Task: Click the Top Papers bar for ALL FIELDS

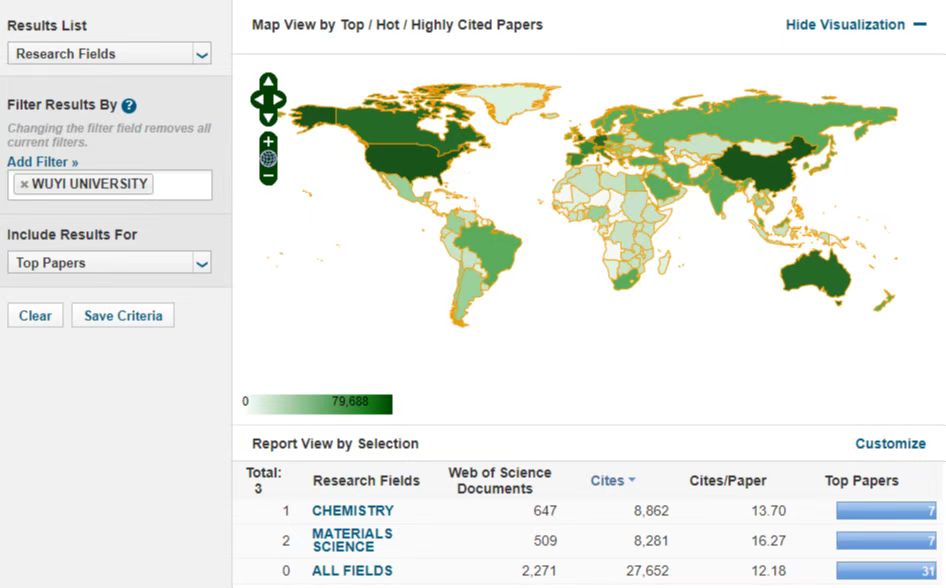Action: 885,571
